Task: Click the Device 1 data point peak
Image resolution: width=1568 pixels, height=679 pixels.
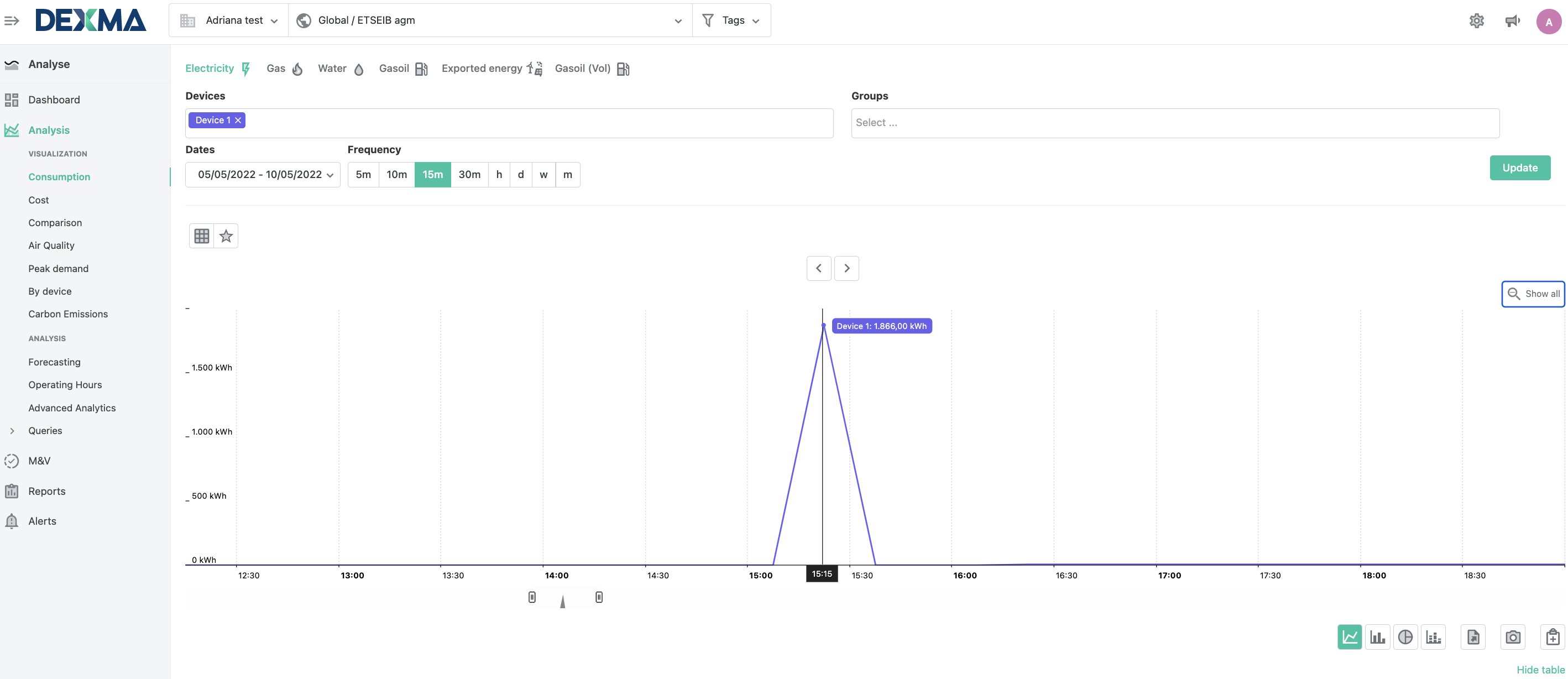Action: click(x=823, y=326)
